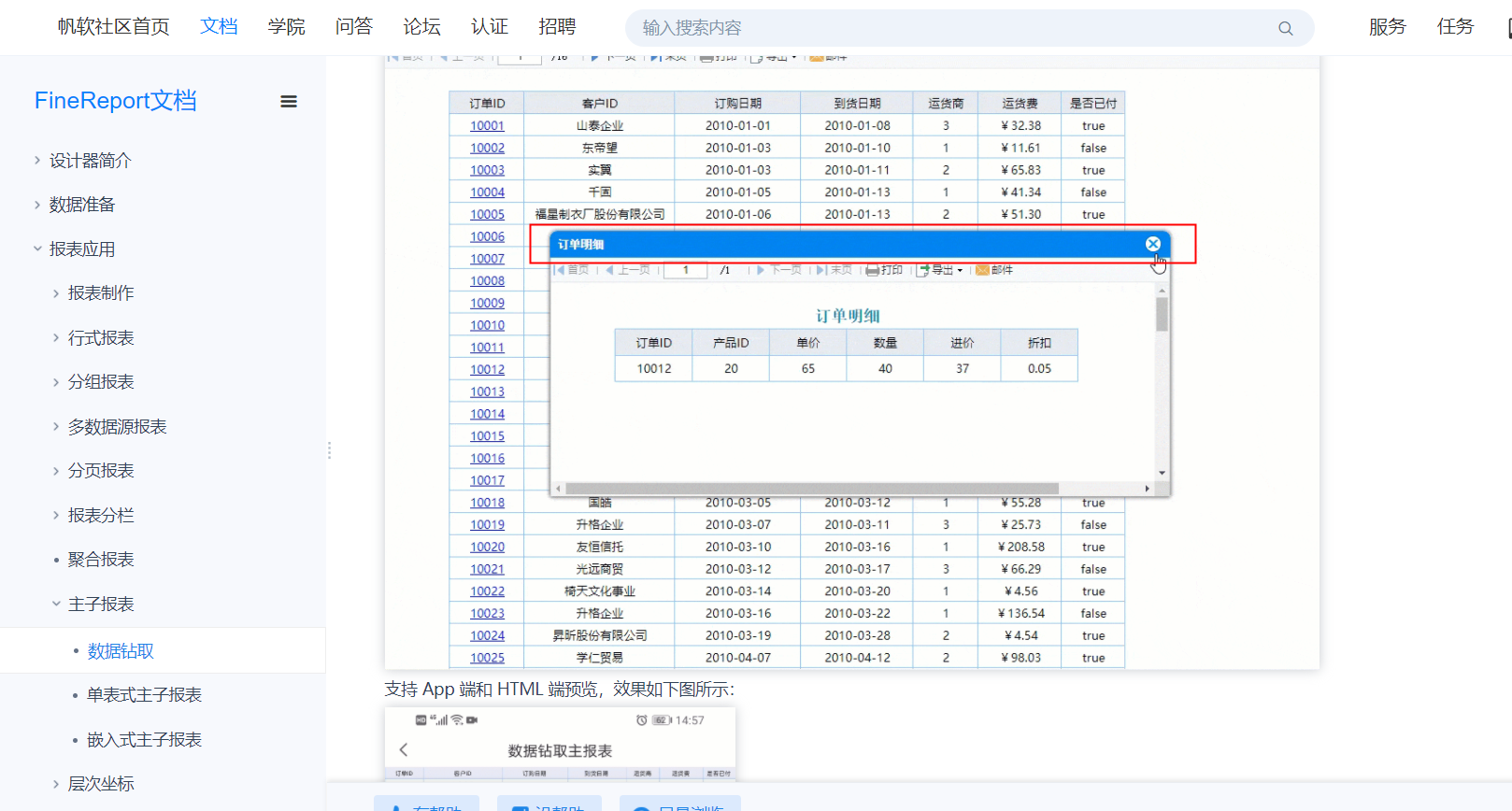
Task: Open the 论坛 navigation item
Action: coord(421,27)
